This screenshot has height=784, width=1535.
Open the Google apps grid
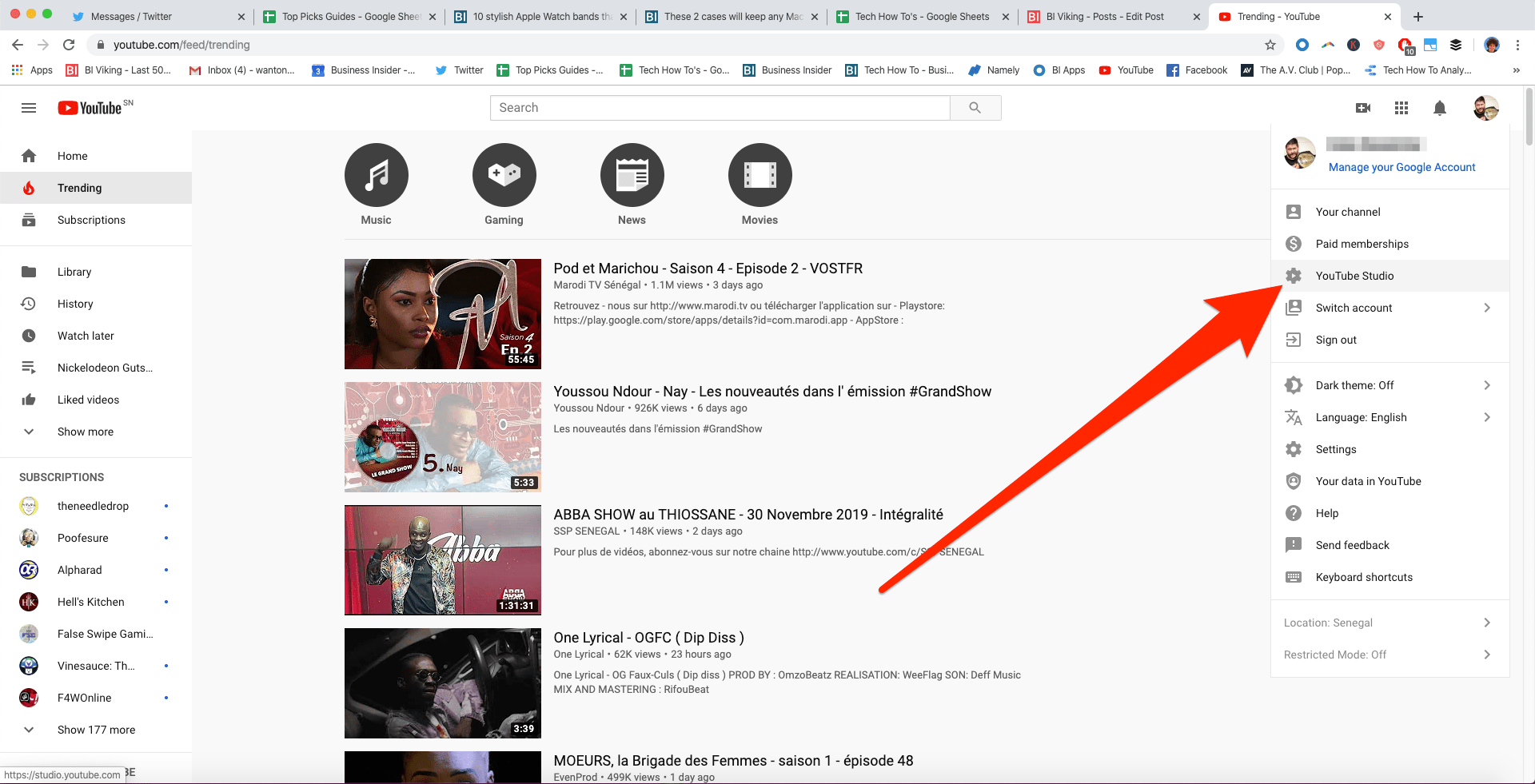click(1401, 108)
